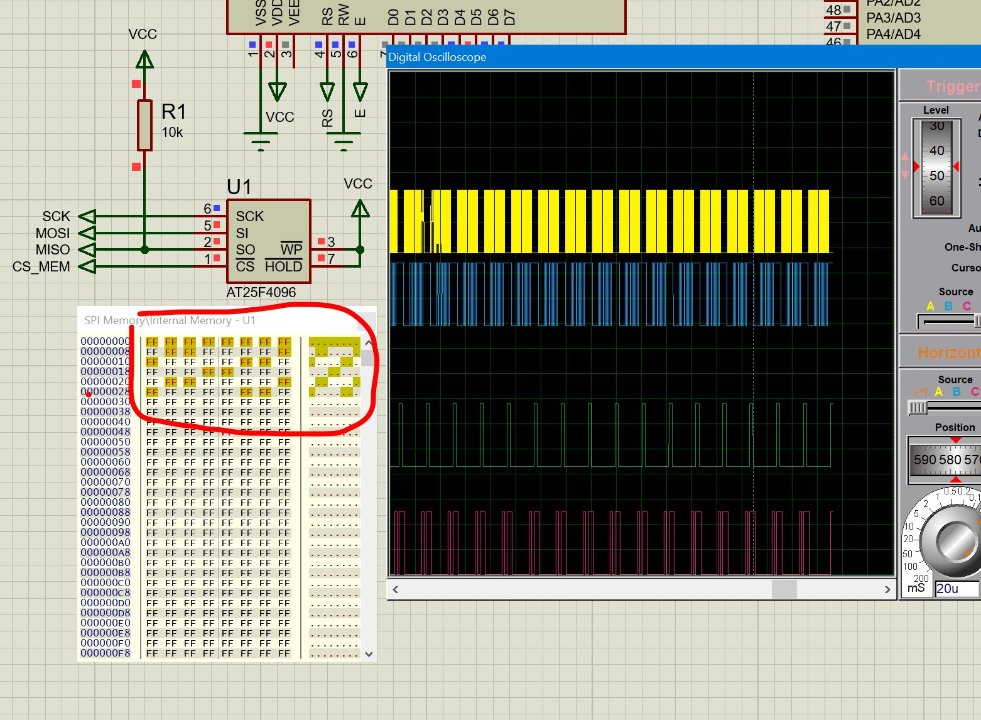The image size is (981, 720).
Task: Click the 20u timebase value field
Action: (957, 589)
